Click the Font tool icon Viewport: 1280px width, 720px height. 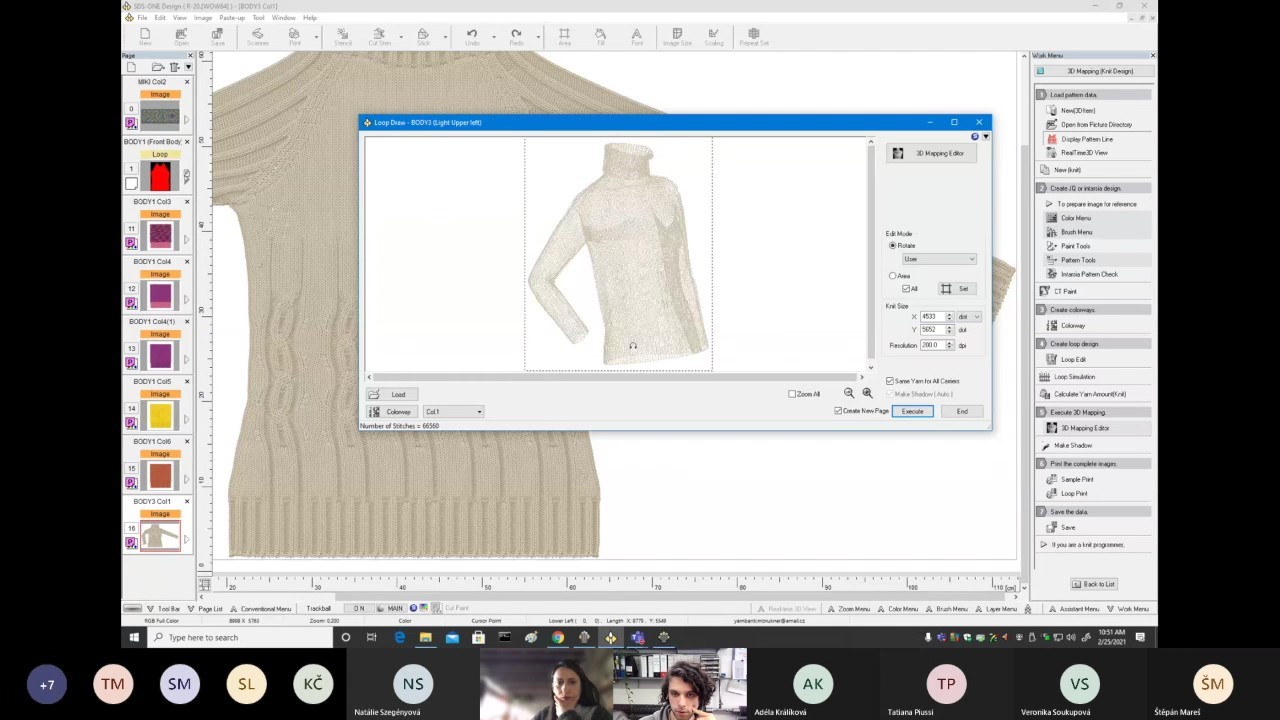(x=636, y=36)
